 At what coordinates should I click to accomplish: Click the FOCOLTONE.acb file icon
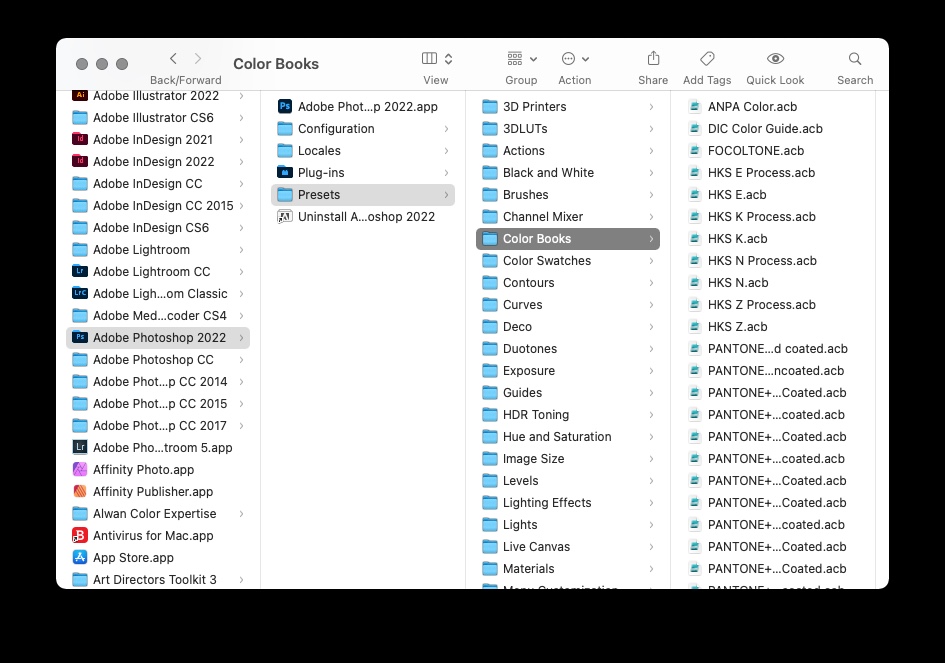[x=694, y=151]
